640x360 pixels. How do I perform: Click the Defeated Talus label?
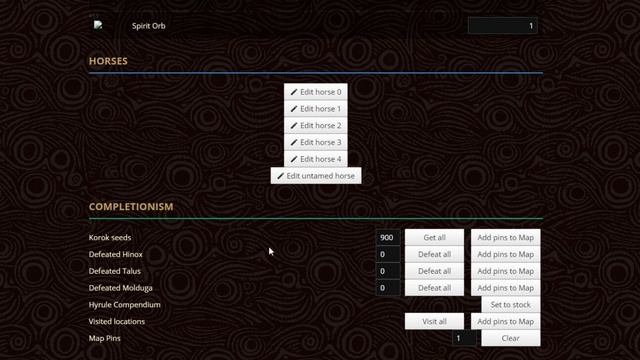pos(115,271)
